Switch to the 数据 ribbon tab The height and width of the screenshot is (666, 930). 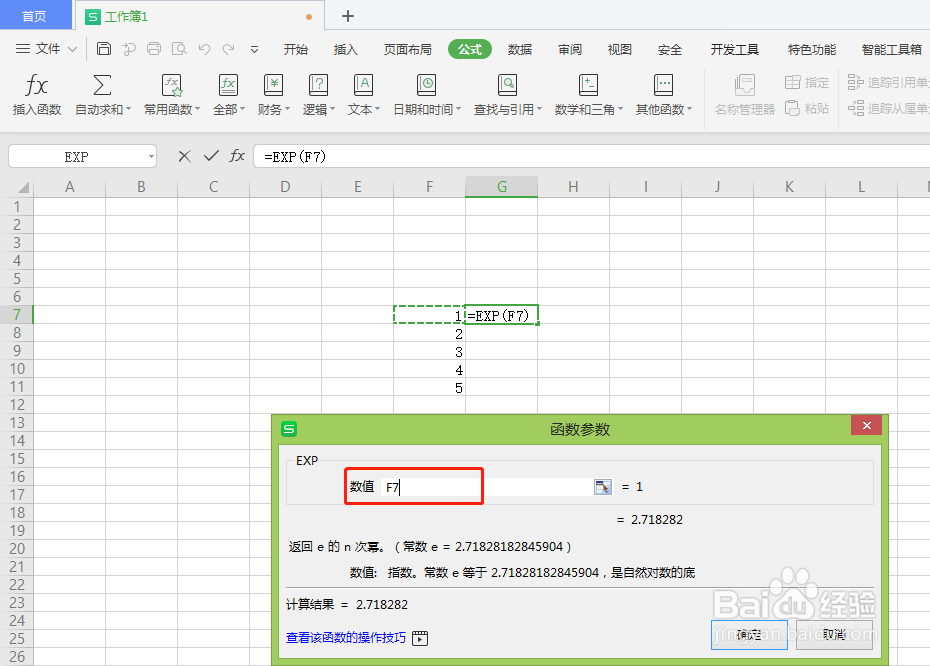click(520, 48)
